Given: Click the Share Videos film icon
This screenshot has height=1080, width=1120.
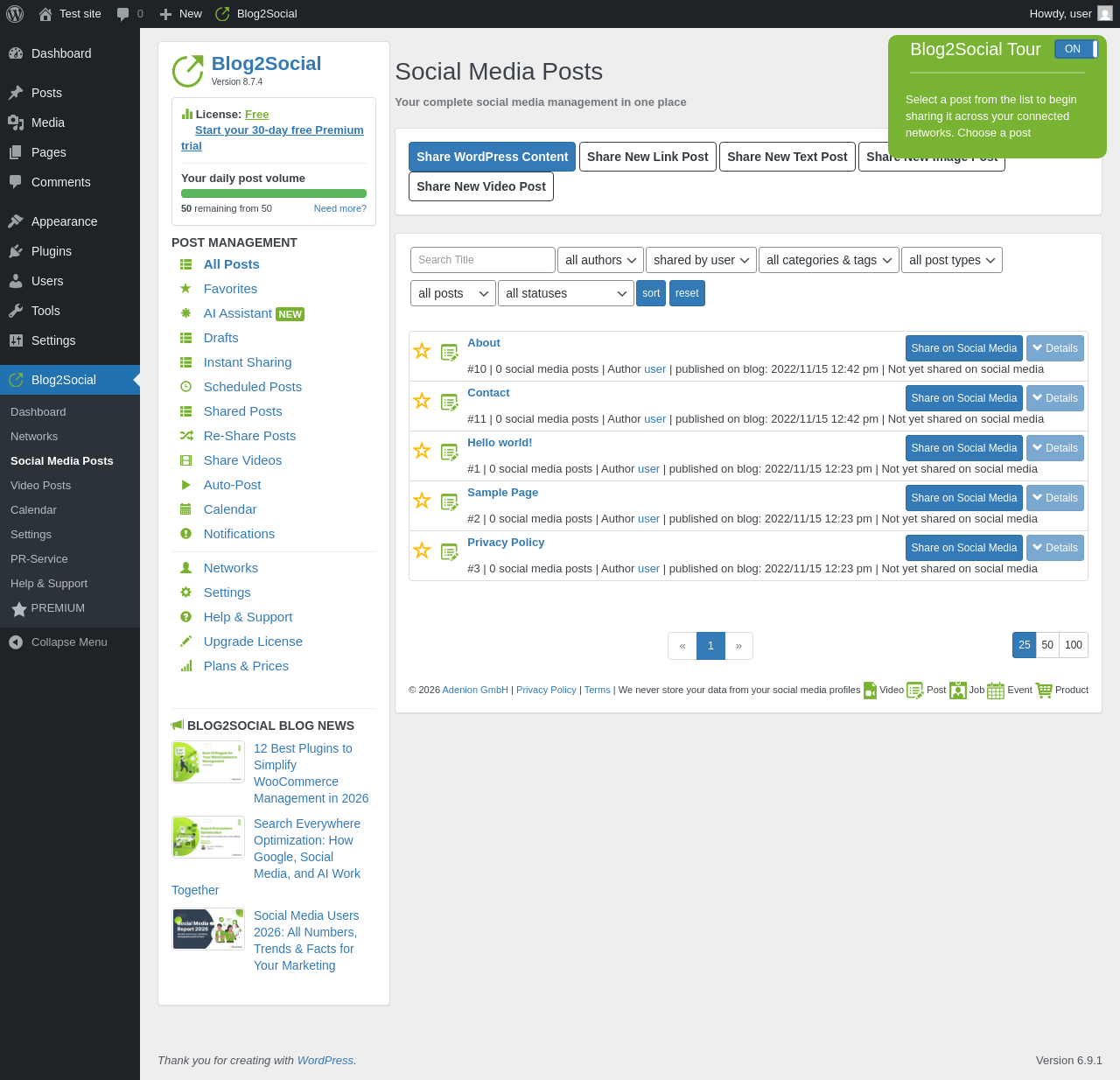Looking at the screenshot, I should click(x=185, y=460).
